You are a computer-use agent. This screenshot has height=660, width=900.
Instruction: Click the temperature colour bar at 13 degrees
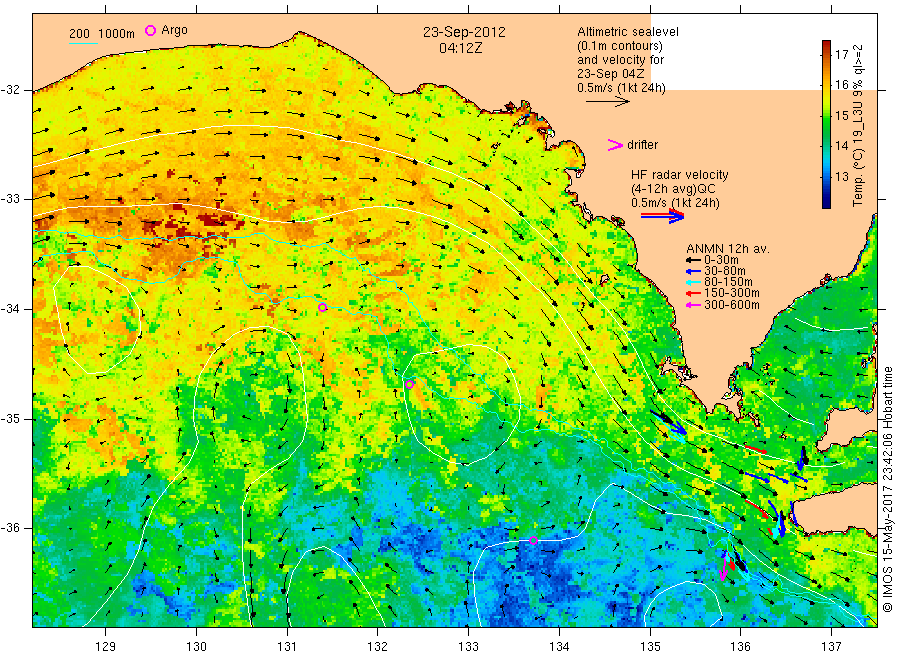(x=826, y=176)
